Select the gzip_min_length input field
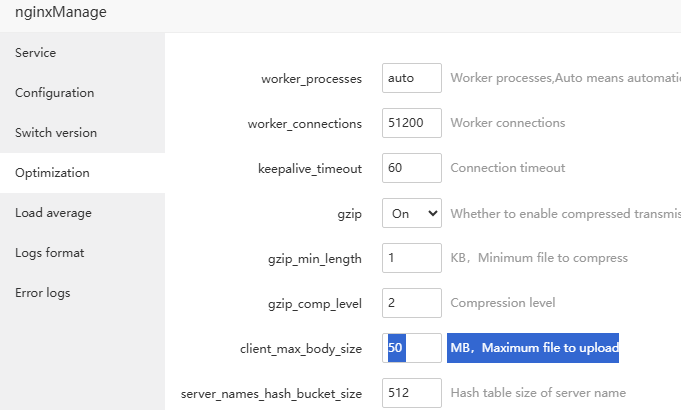Screen dimensions: 681x410 412,258
